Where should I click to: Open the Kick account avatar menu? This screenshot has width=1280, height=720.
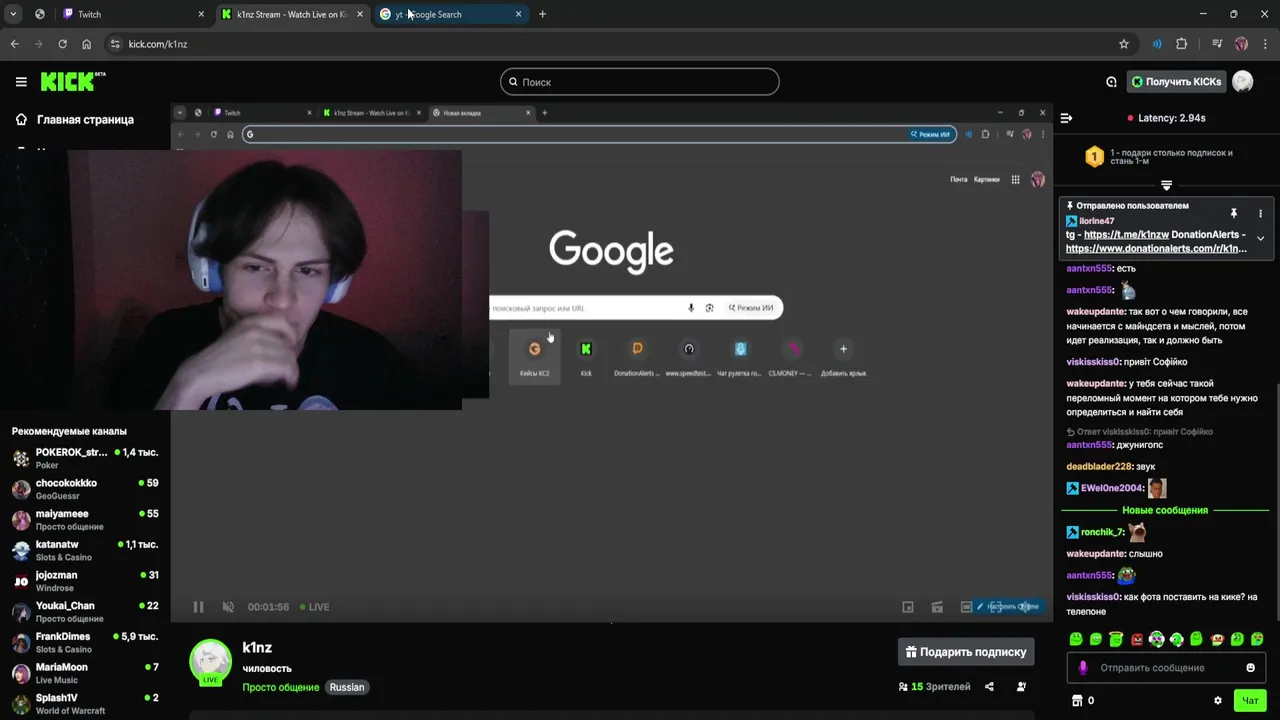coord(1242,82)
